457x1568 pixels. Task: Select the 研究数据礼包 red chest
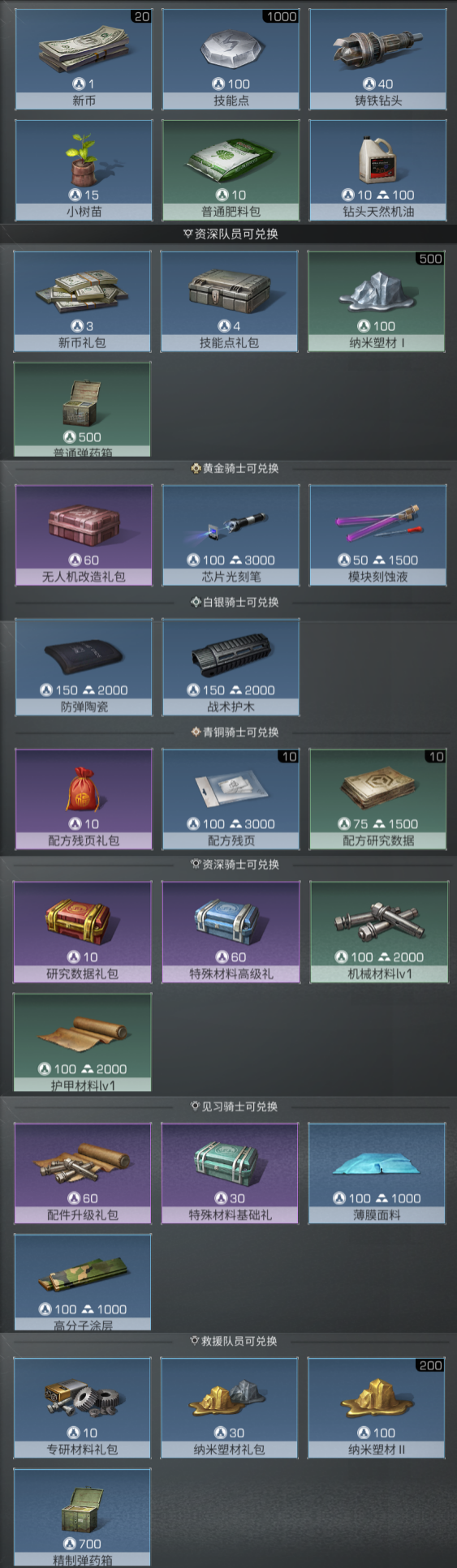click(x=82, y=932)
